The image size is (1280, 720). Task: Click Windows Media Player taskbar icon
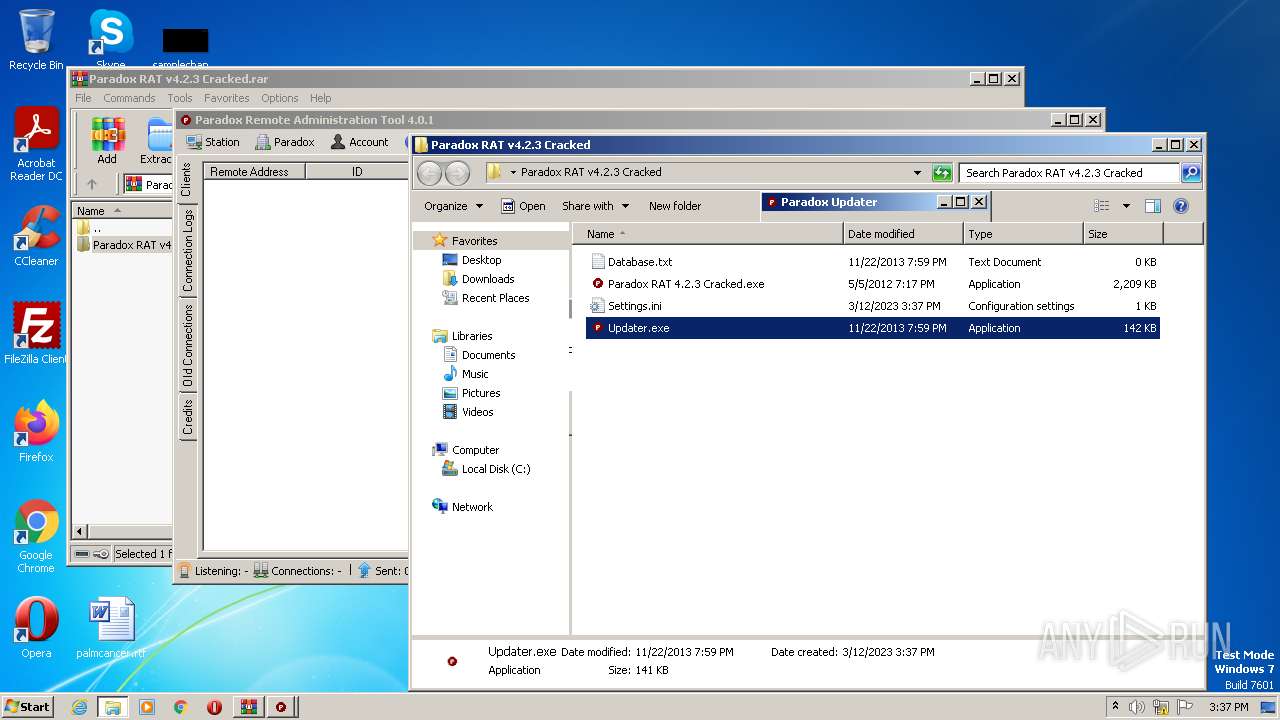coord(147,707)
